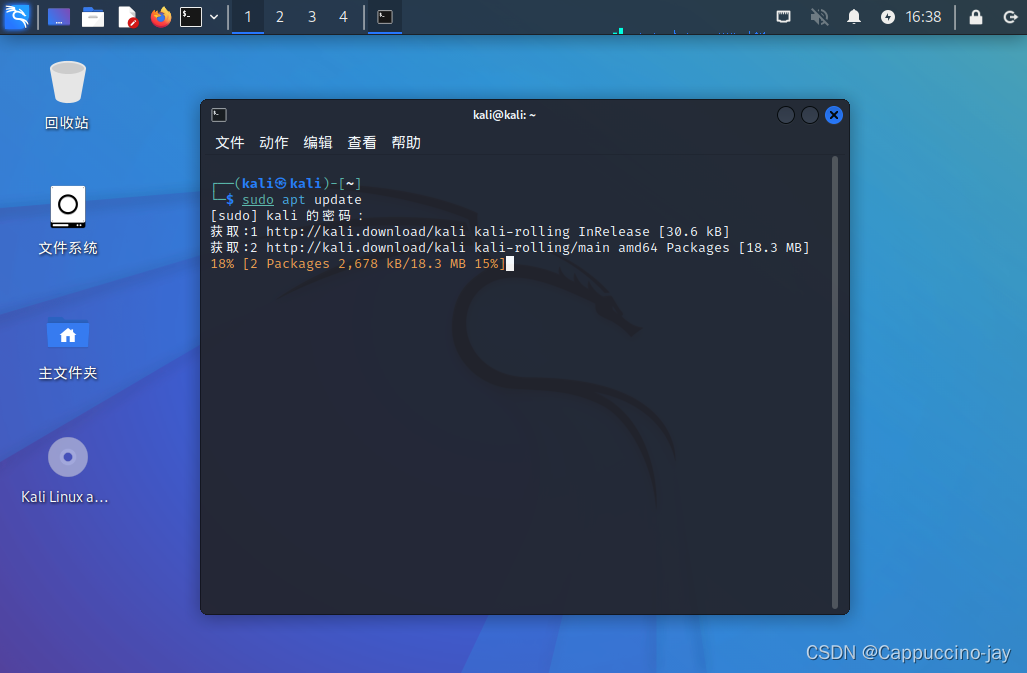Open the file manager from panel
This screenshot has height=673, width=1027.
pos(93,16)
